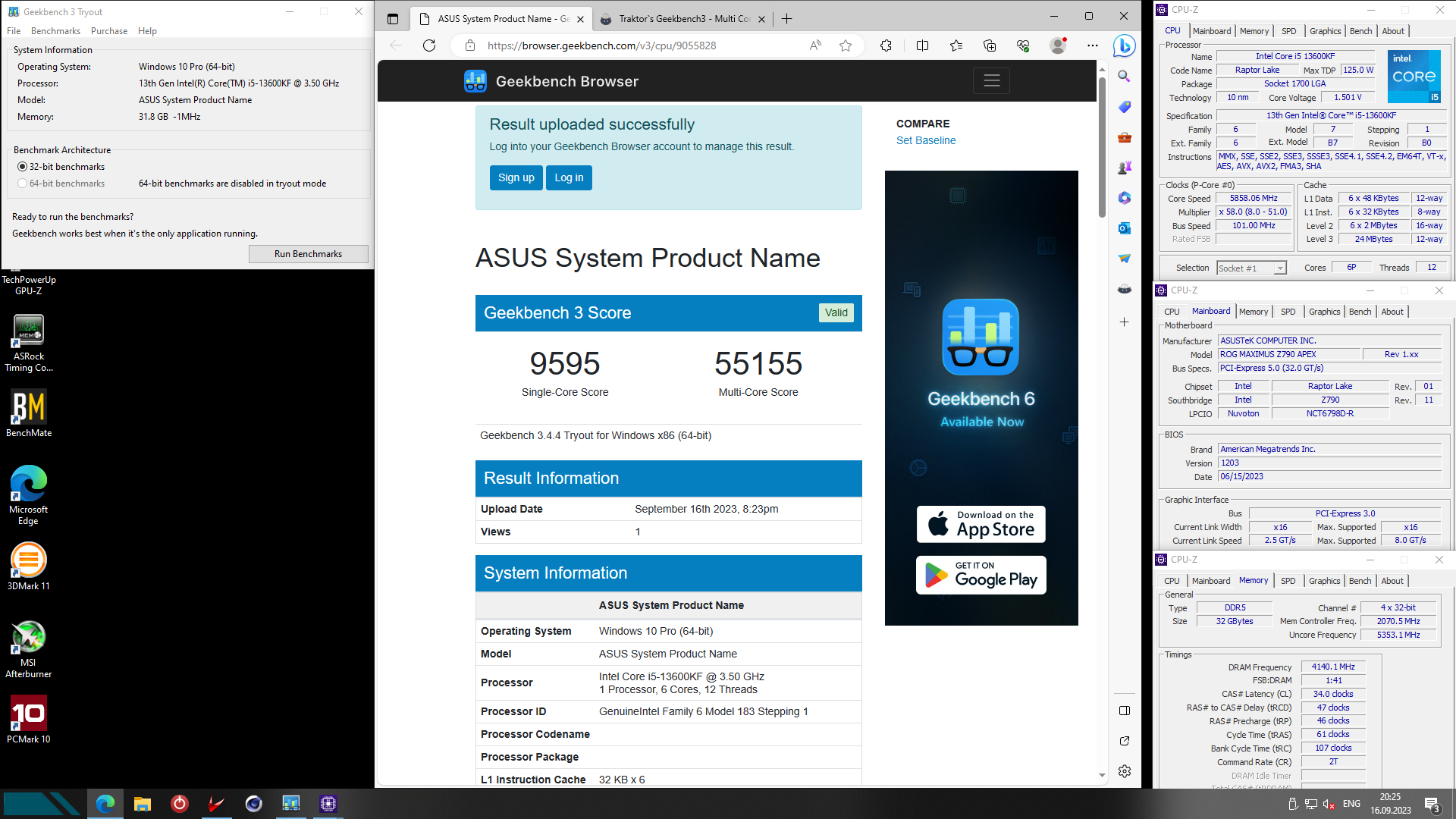This screenshot has height=819, width=1456.
Task: Open Microsoft Edge desktop shortcut
Action: pos(29,494)
